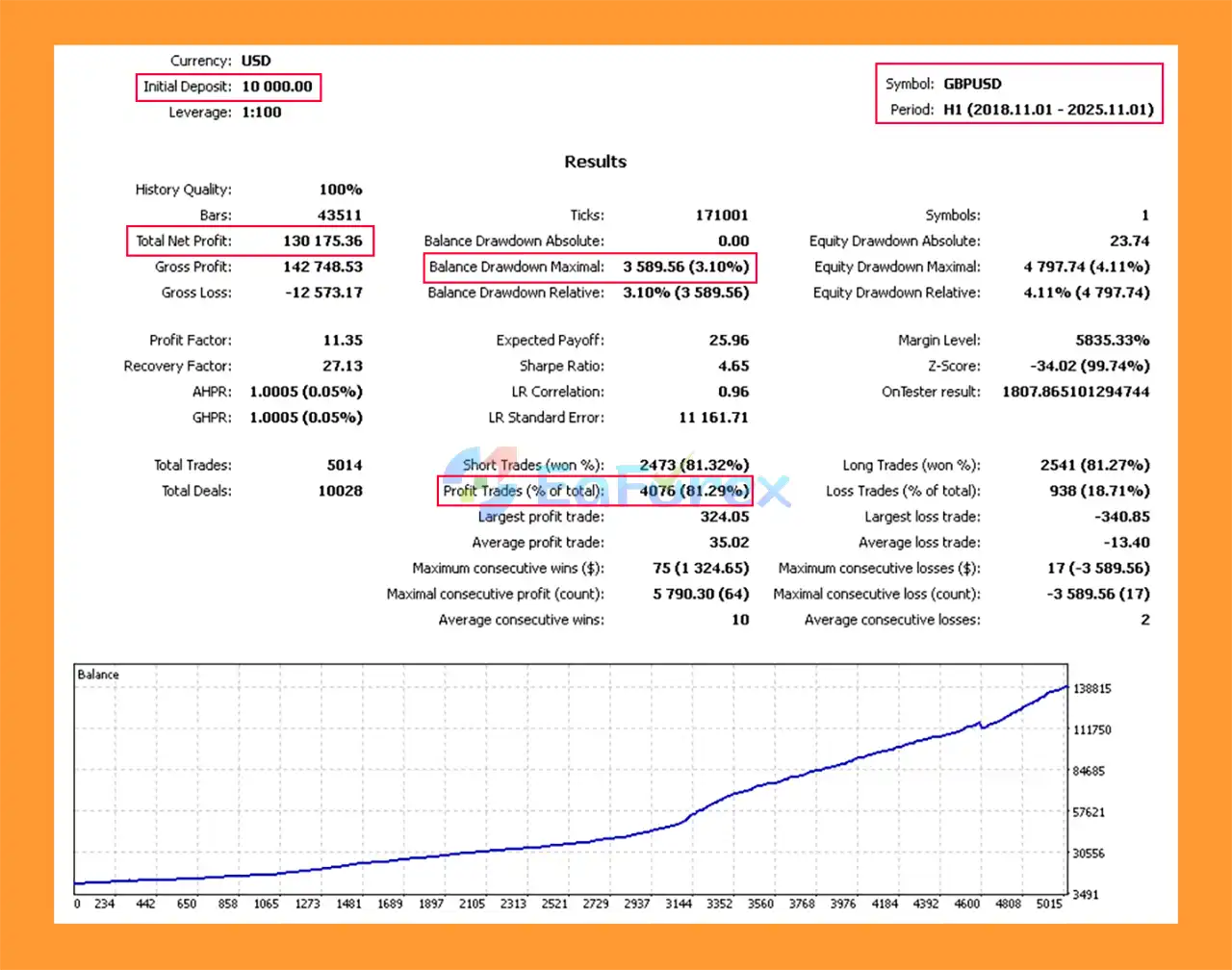Click the Profit Trades percentage 4076 (81.29%)

click(x=693, y=491)
